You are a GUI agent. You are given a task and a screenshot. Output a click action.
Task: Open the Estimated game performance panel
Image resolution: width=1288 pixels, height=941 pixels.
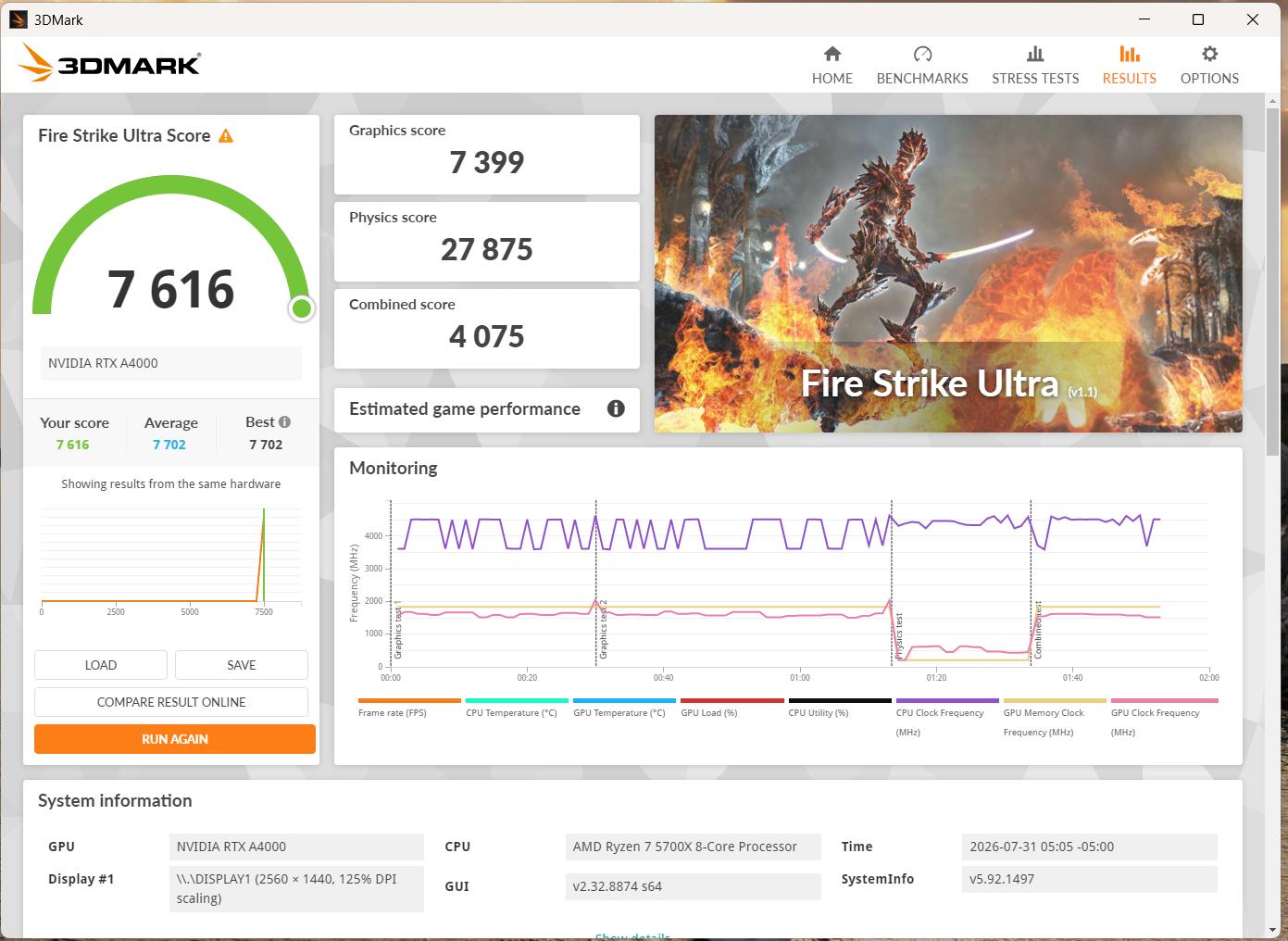487,409
